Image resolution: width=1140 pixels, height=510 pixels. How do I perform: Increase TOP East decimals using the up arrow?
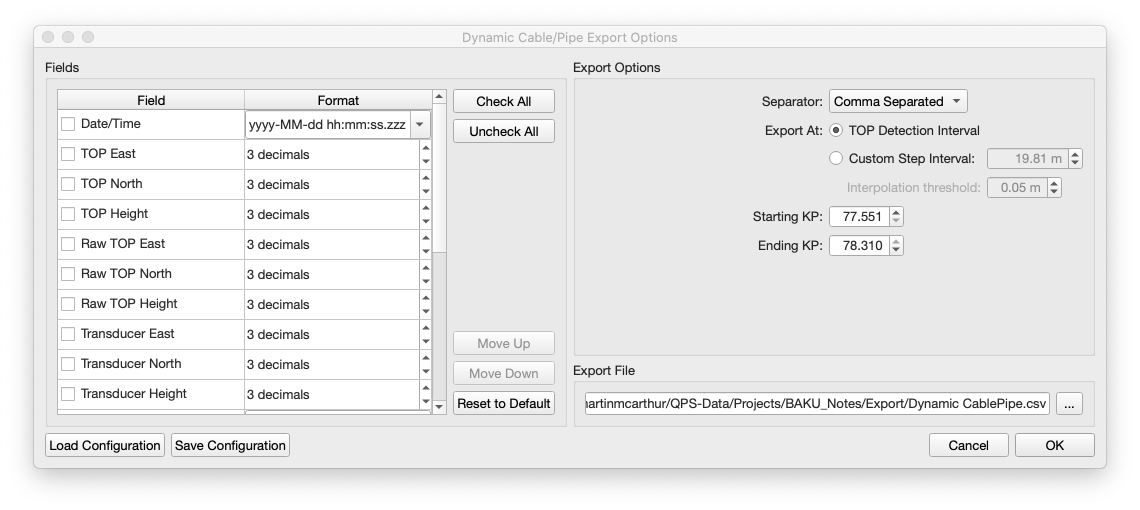[426, 148]
